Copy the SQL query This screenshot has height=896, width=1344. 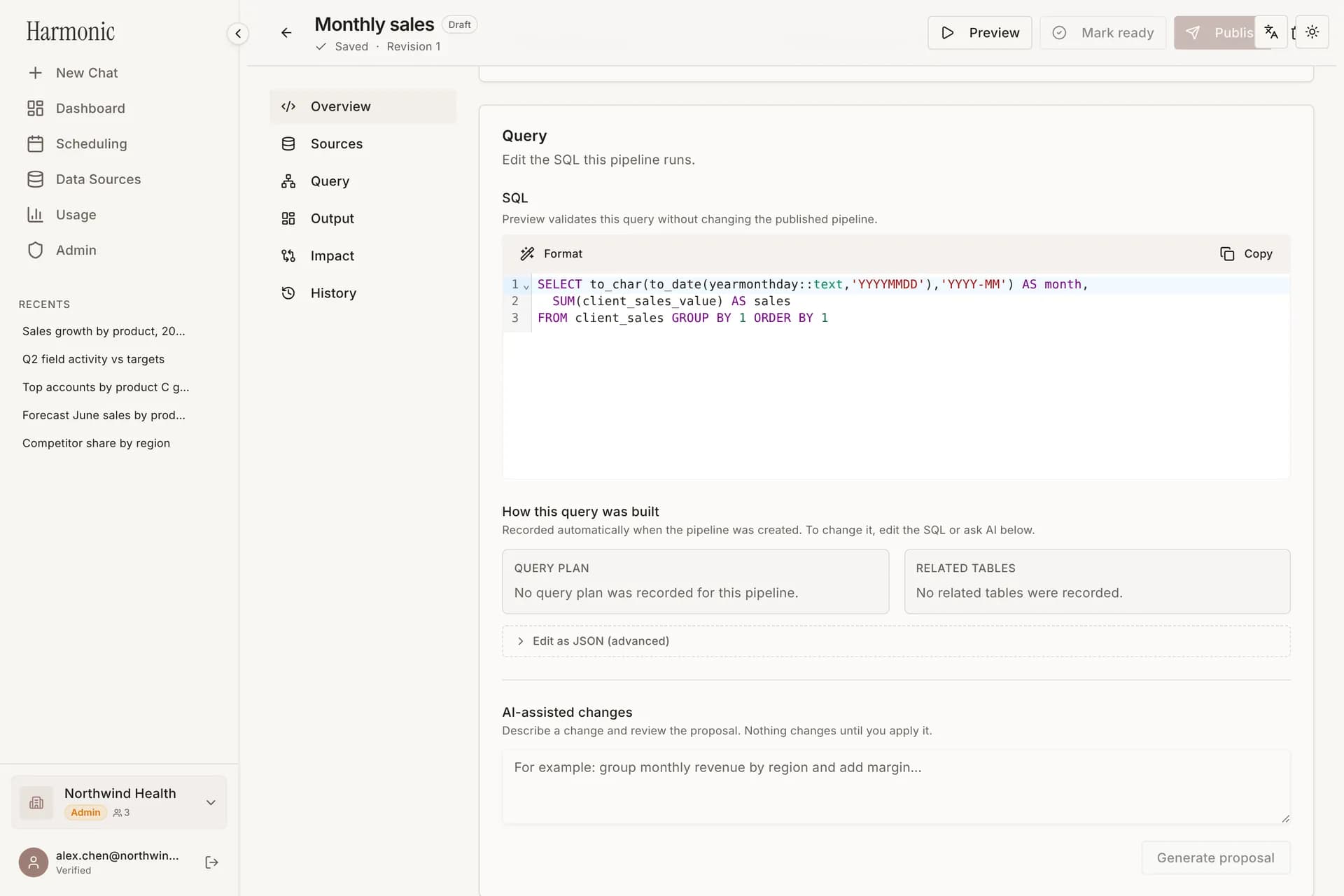[1246, 253]
